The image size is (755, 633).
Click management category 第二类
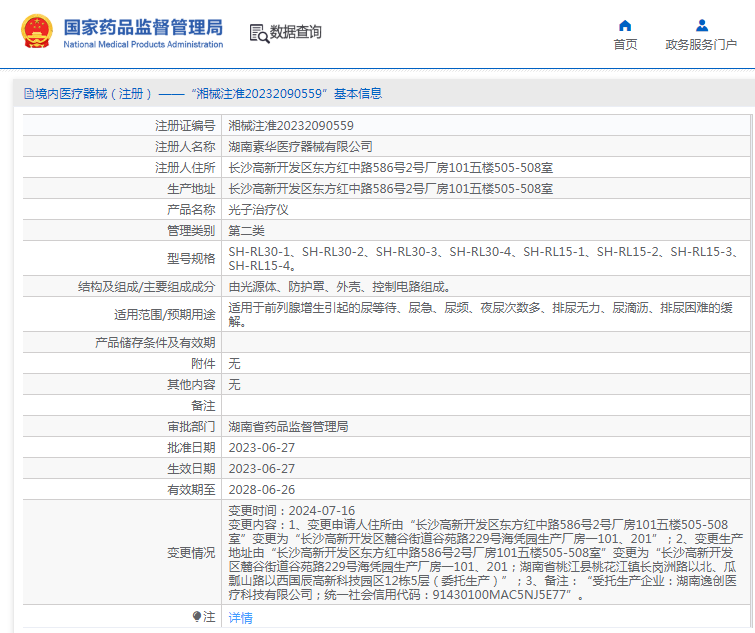pyautogui.click(x=246, y=231)
